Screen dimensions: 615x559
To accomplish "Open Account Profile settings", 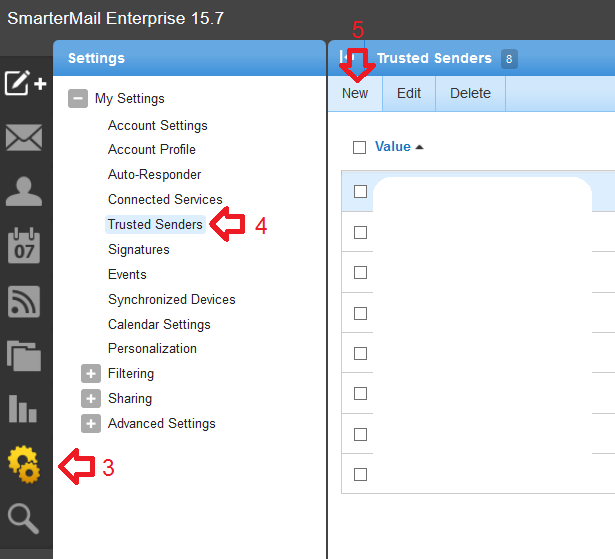I will [152, 149].
